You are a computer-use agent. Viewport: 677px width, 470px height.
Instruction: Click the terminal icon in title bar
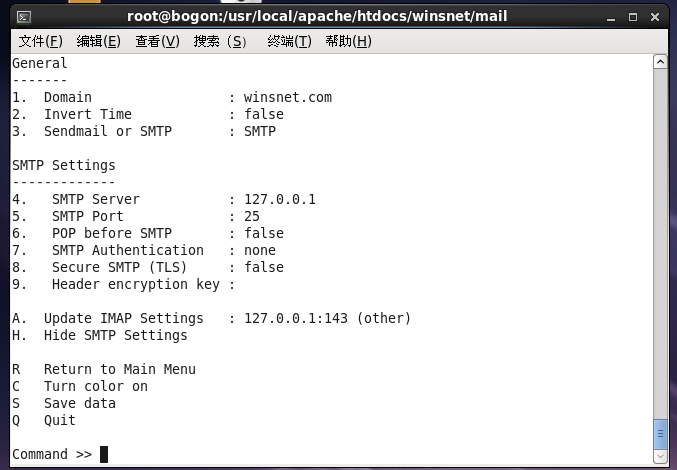pyautogui.click(x=24, y=17)
